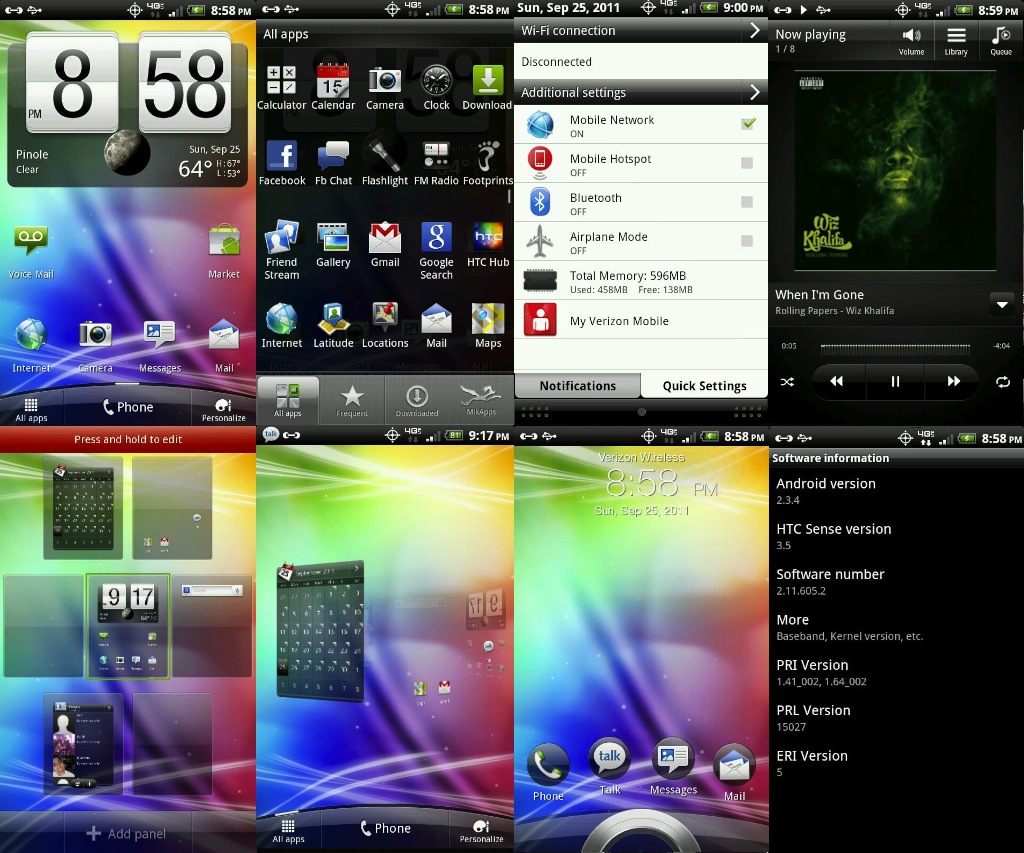Tap the 8:58 flip clock weather widget

pos(127,109)
